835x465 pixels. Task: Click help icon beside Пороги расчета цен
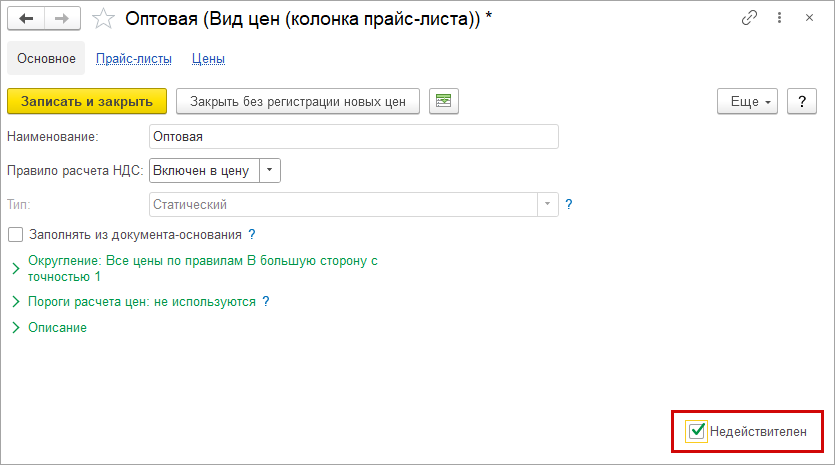[266, 300]
